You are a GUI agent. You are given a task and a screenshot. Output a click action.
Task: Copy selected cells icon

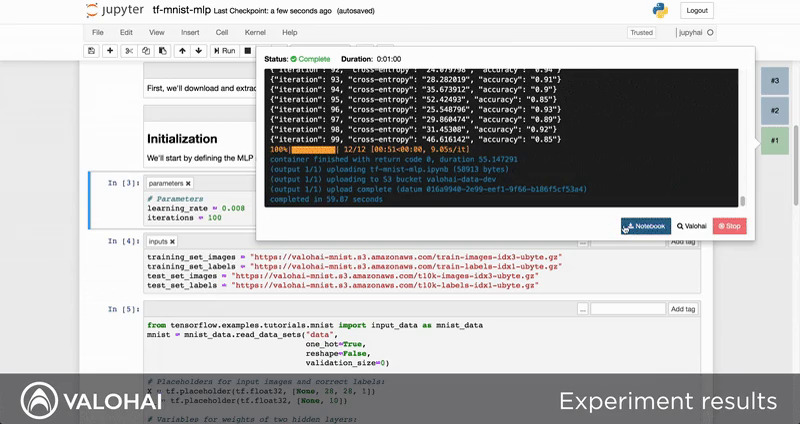(146, 51)
